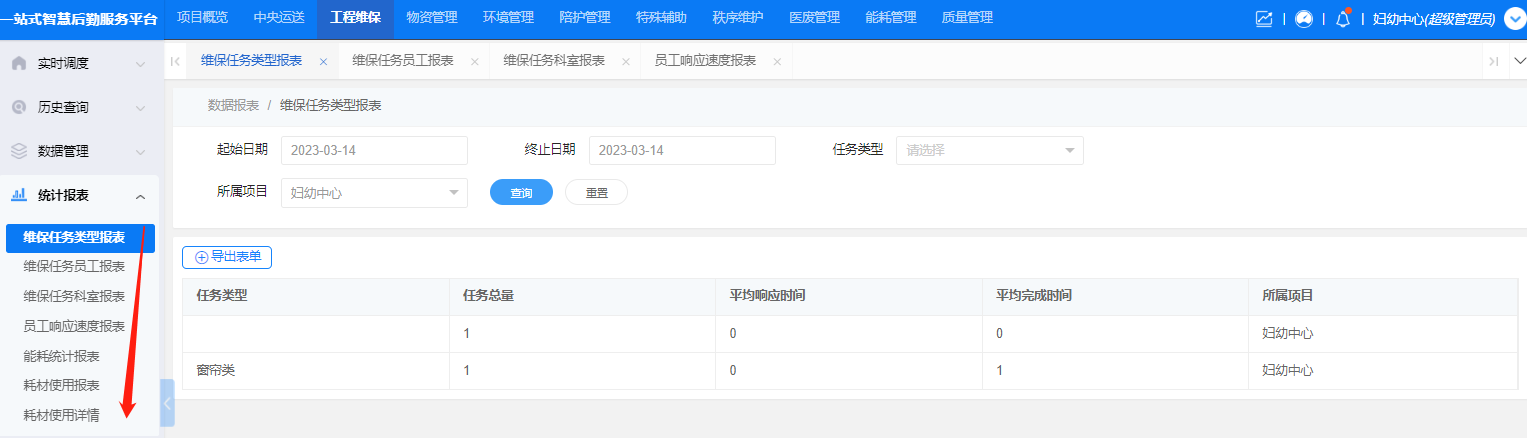Close the 维保任务员工报表 tab
Viewport: 1527px width, 438px height.
474,62
